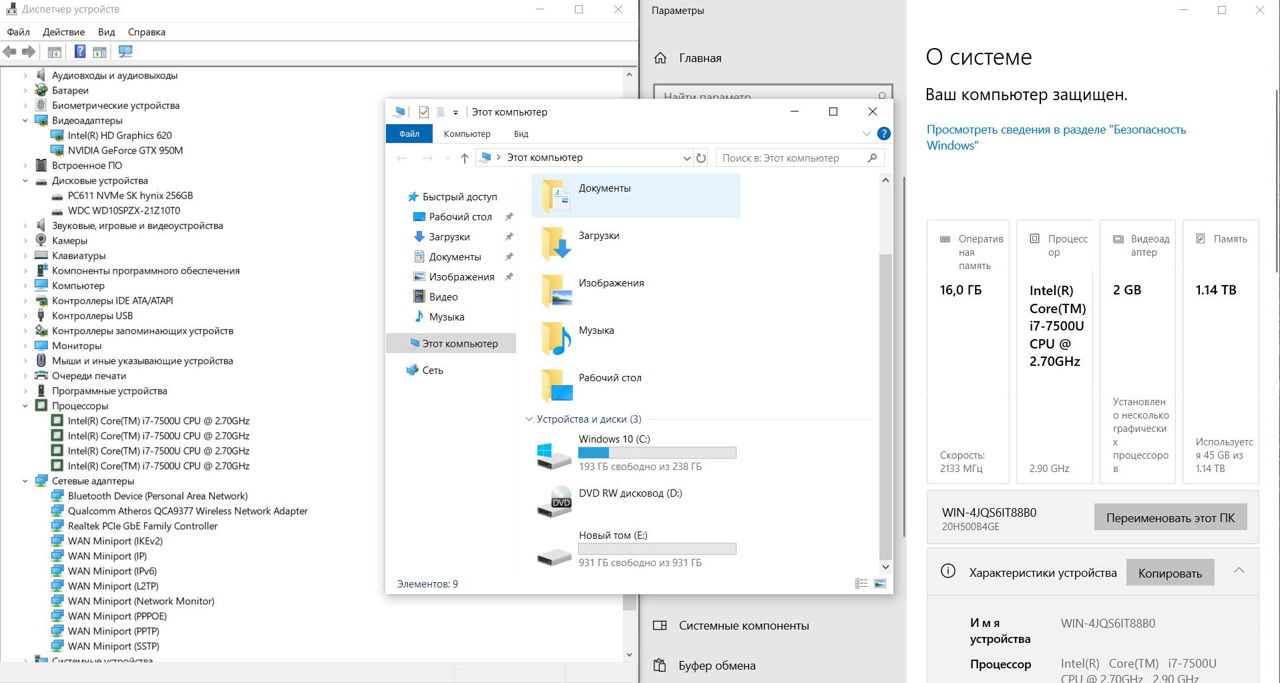1280x683 pixels.
Task: Open the Безопасность Windows details link
Action: [1055, 137]
